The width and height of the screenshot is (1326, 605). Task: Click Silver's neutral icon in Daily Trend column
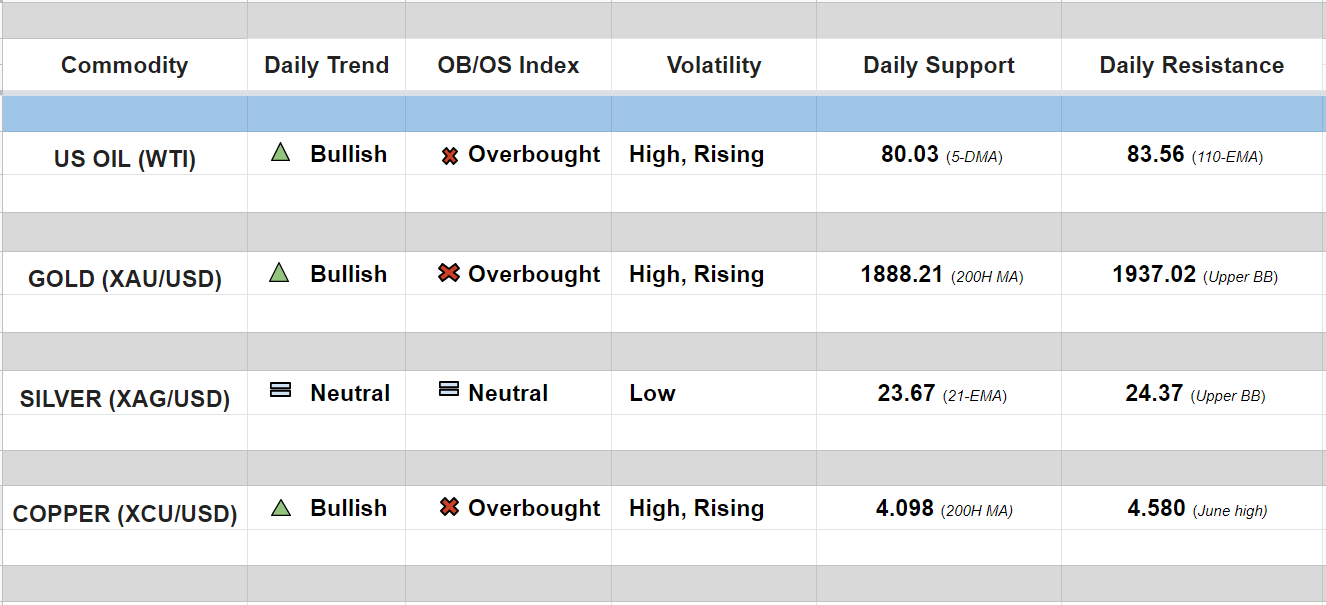coord(281,391)
